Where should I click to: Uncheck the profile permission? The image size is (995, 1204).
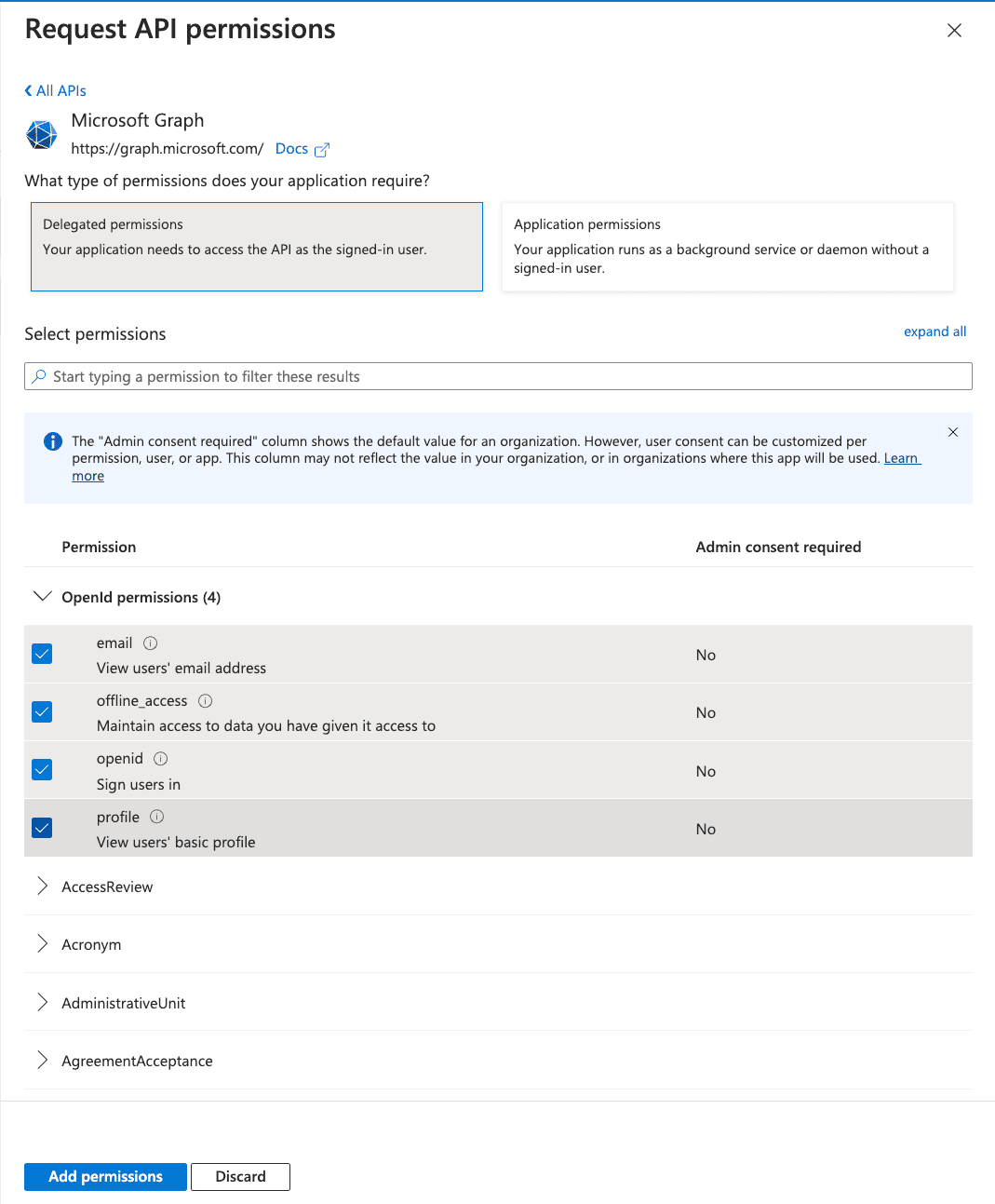[41, 827]
